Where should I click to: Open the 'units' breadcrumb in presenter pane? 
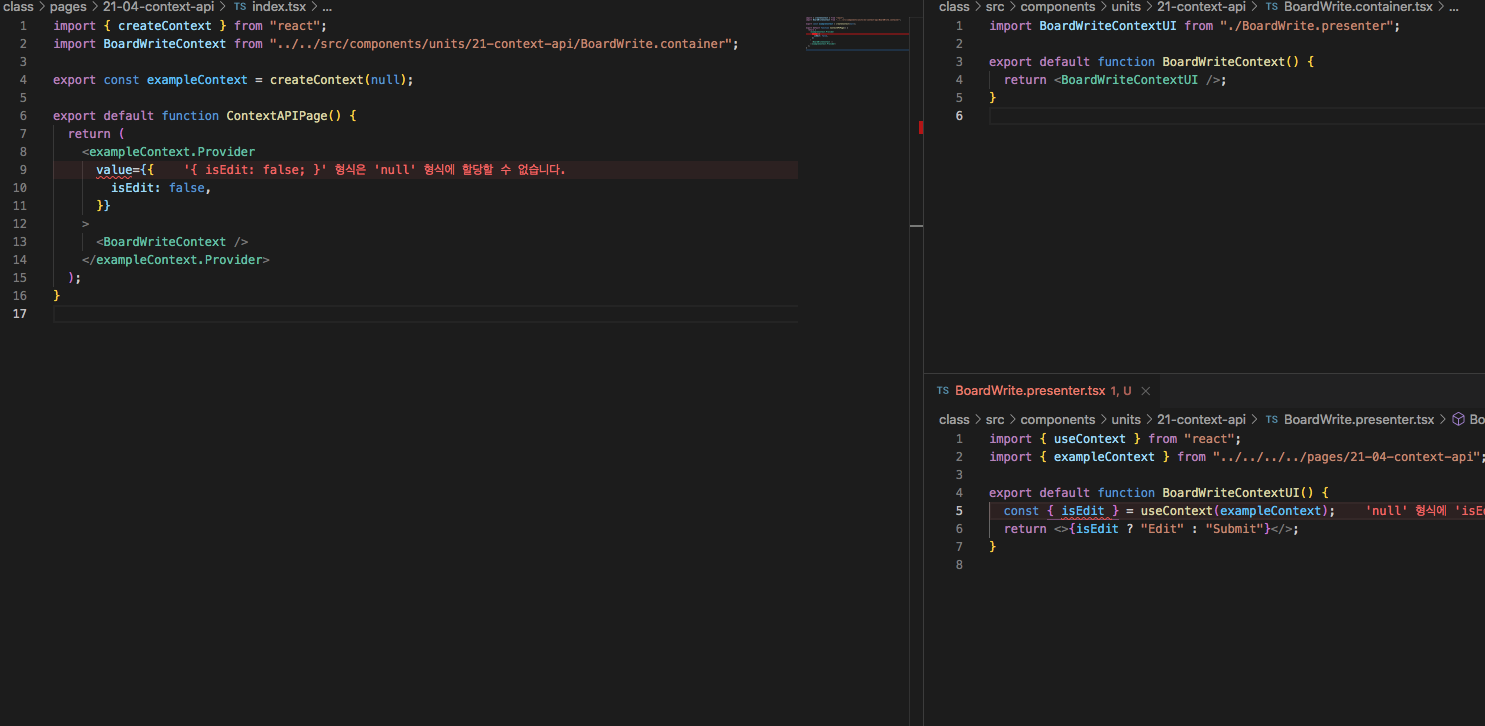[1126, 420]
